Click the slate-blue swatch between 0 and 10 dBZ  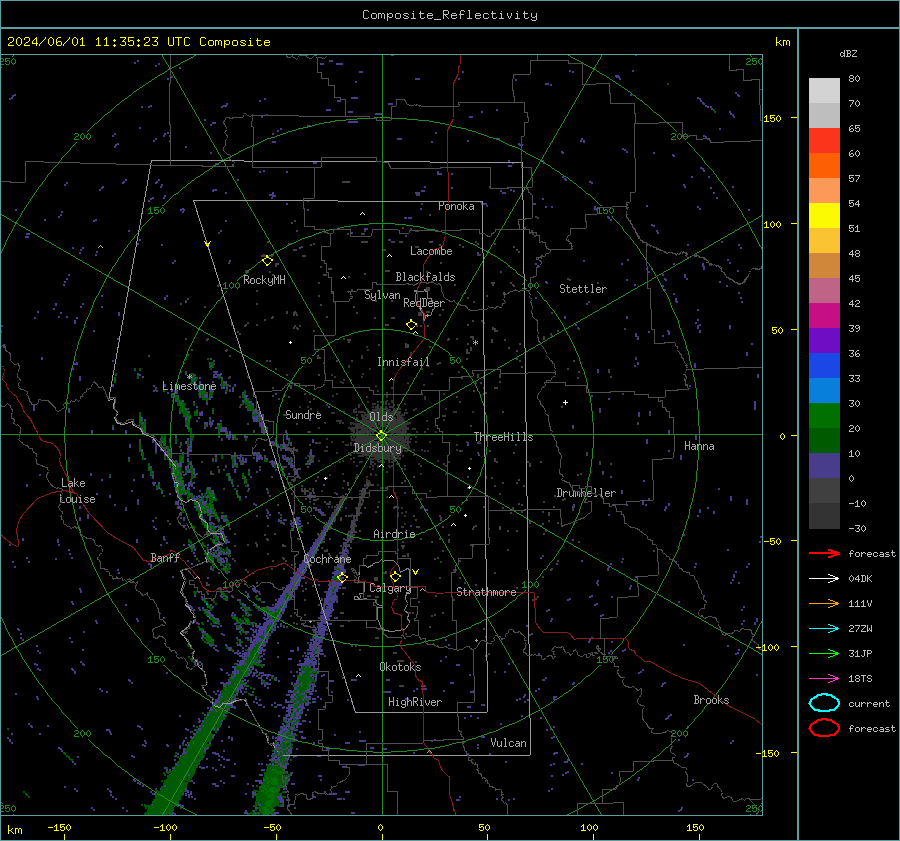click(x=824, y=466)
